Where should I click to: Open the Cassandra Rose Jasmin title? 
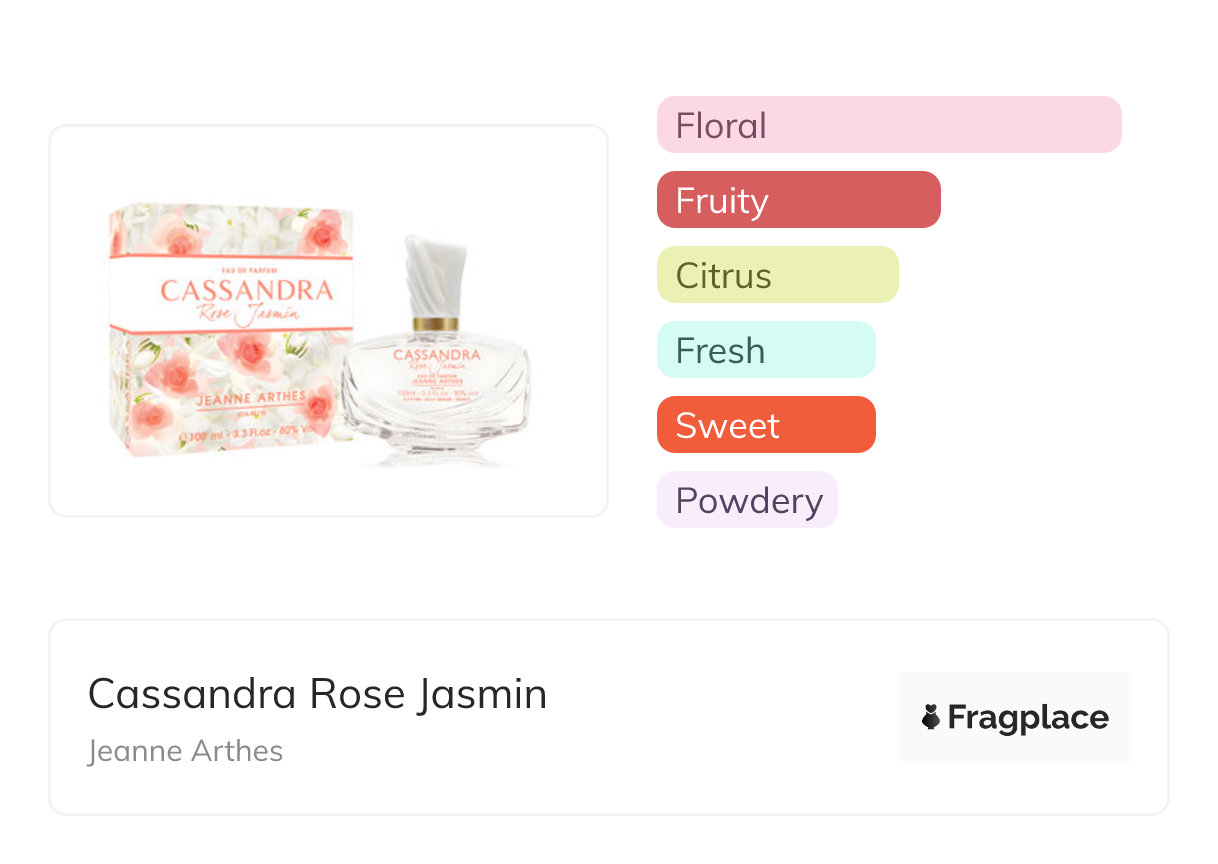point(317,694)
